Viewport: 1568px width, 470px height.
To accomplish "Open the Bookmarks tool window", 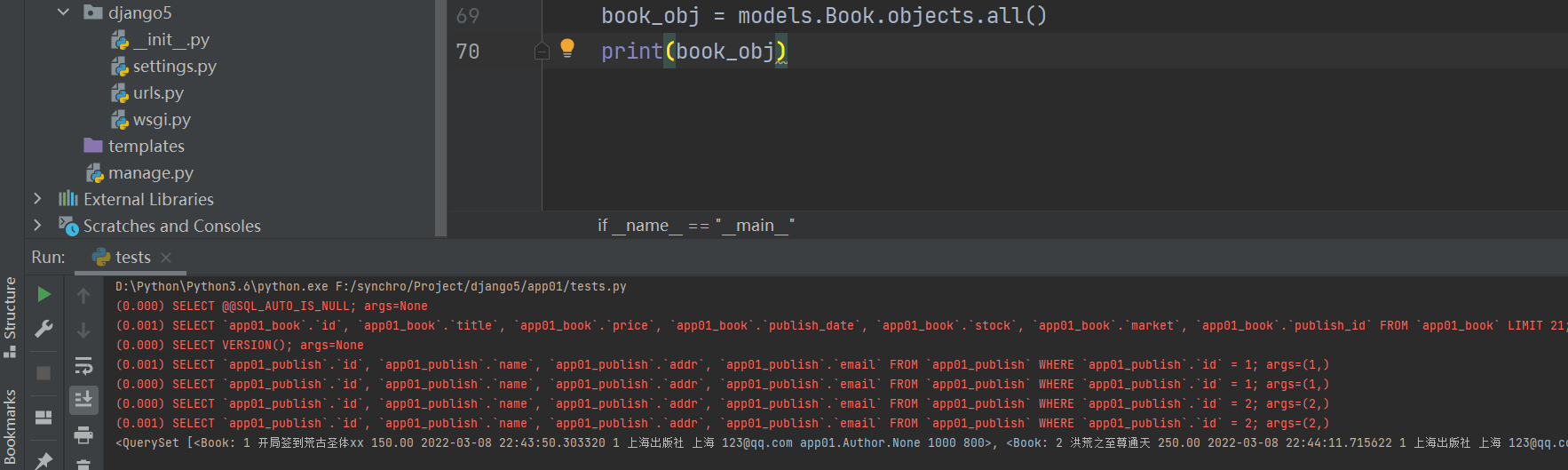I will [x=10, y=428].
